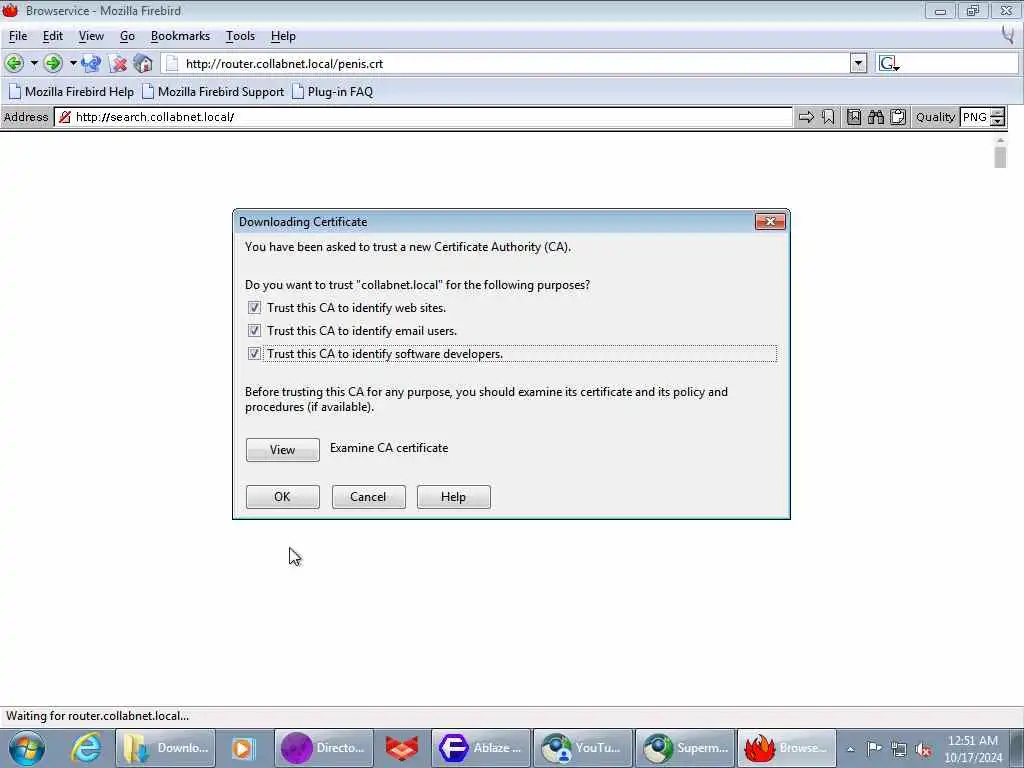1024x768 pixels.
Task: Click the muted volume tray icon
Action: click(923, 749)
